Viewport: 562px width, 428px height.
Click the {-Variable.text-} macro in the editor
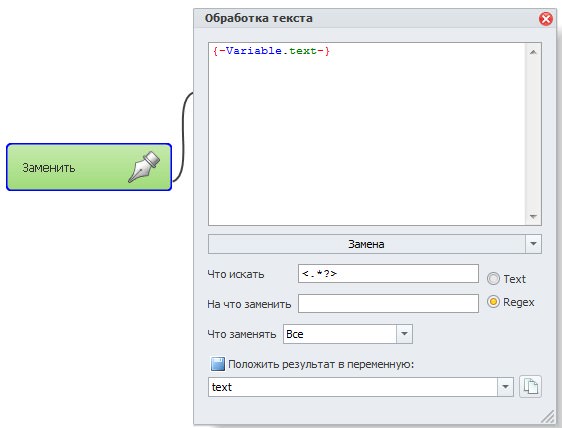coord(271,51)
